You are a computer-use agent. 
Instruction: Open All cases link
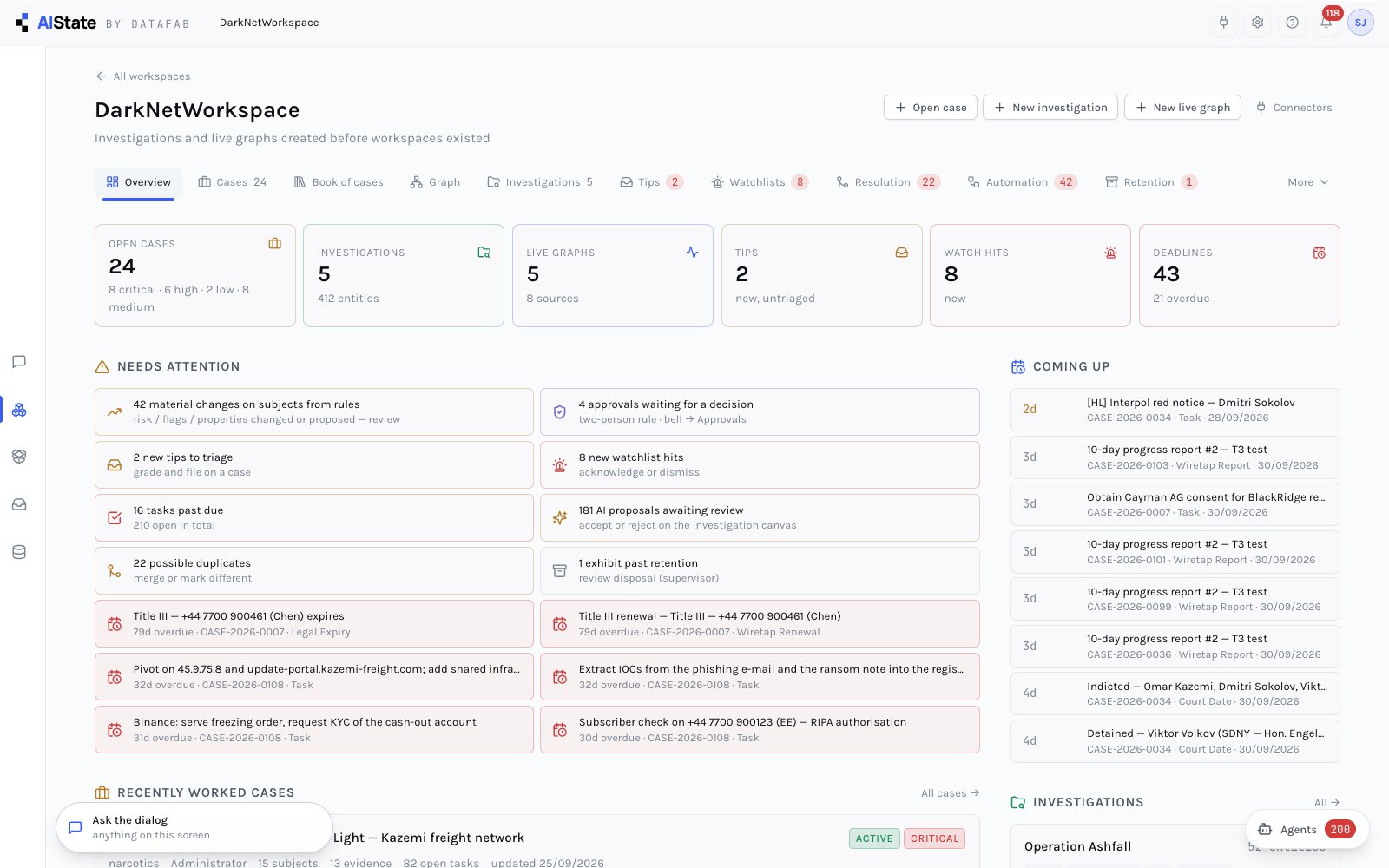tap(950, 793)
